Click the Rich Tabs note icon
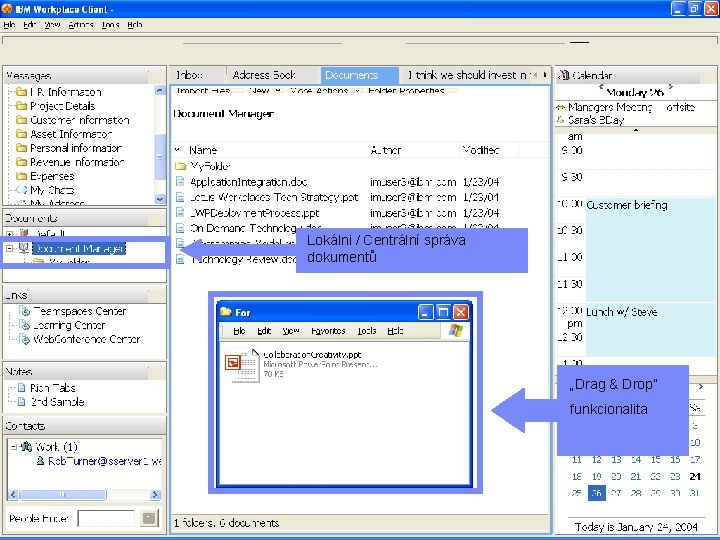The width and height of the screenshot is (720, 540). click(22, 388)
